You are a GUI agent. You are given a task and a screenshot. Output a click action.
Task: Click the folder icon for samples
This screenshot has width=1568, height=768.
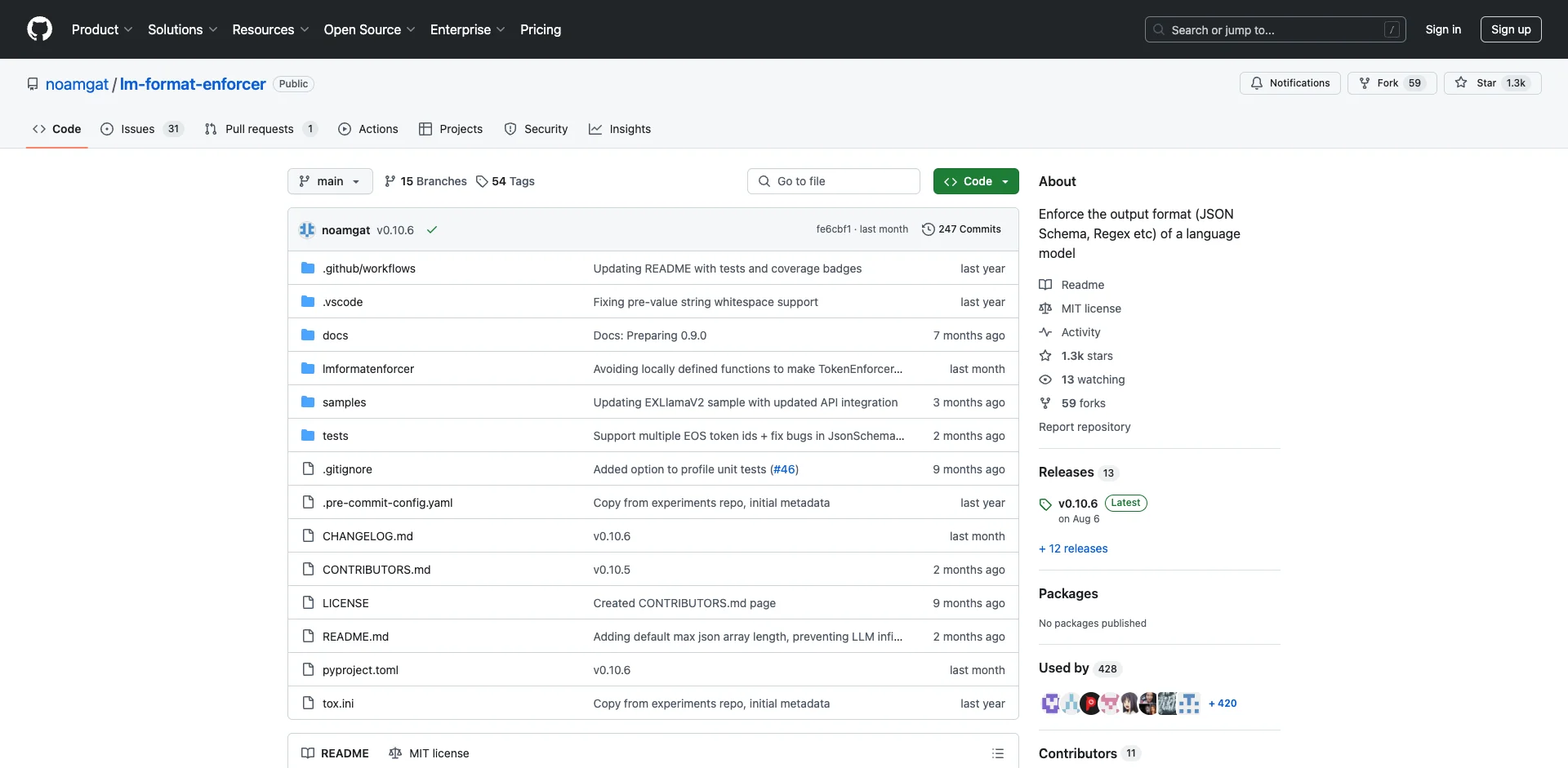[x=308, y=402]
